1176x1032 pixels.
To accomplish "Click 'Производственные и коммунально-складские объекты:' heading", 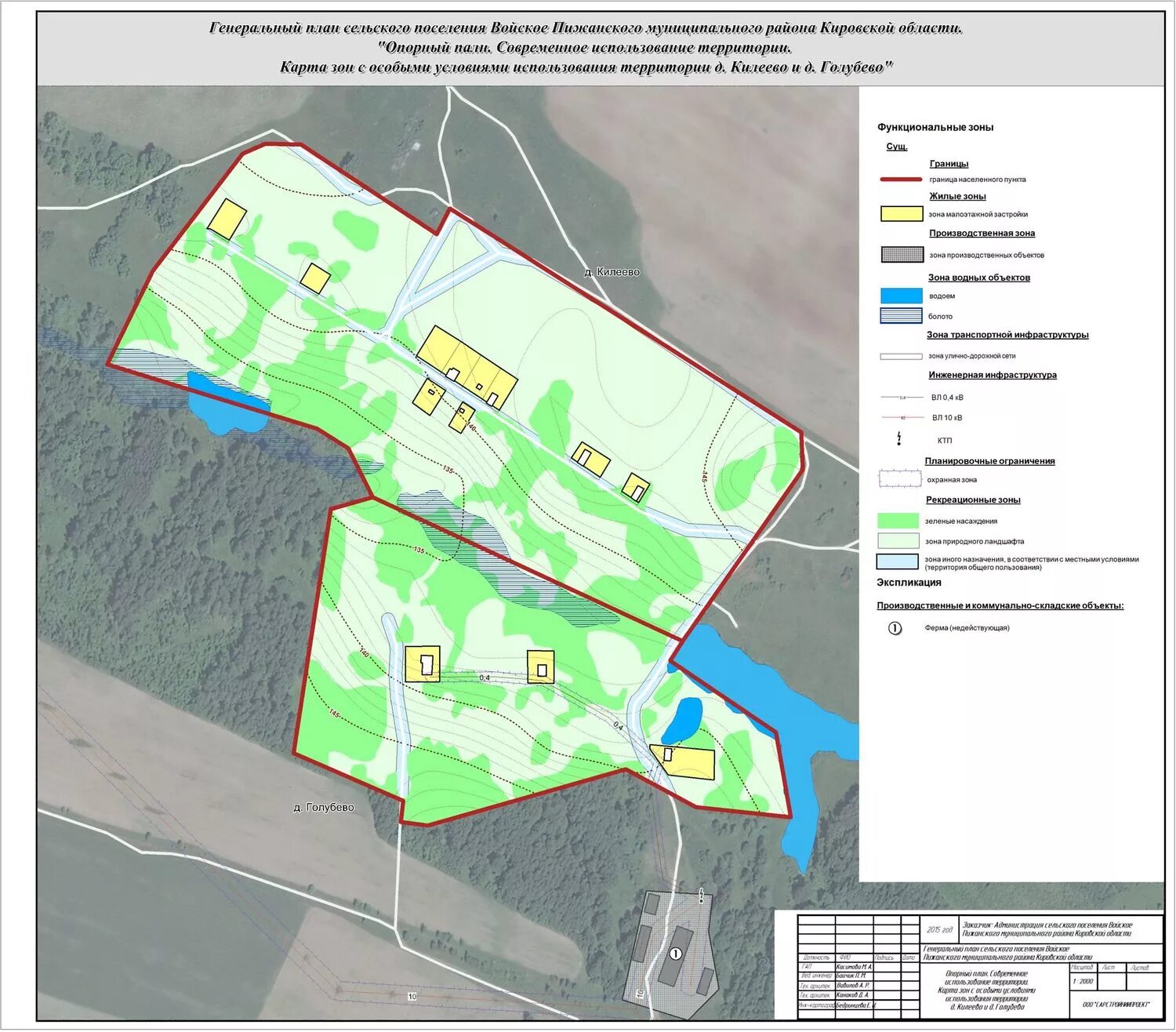I will coord(1000,606).
